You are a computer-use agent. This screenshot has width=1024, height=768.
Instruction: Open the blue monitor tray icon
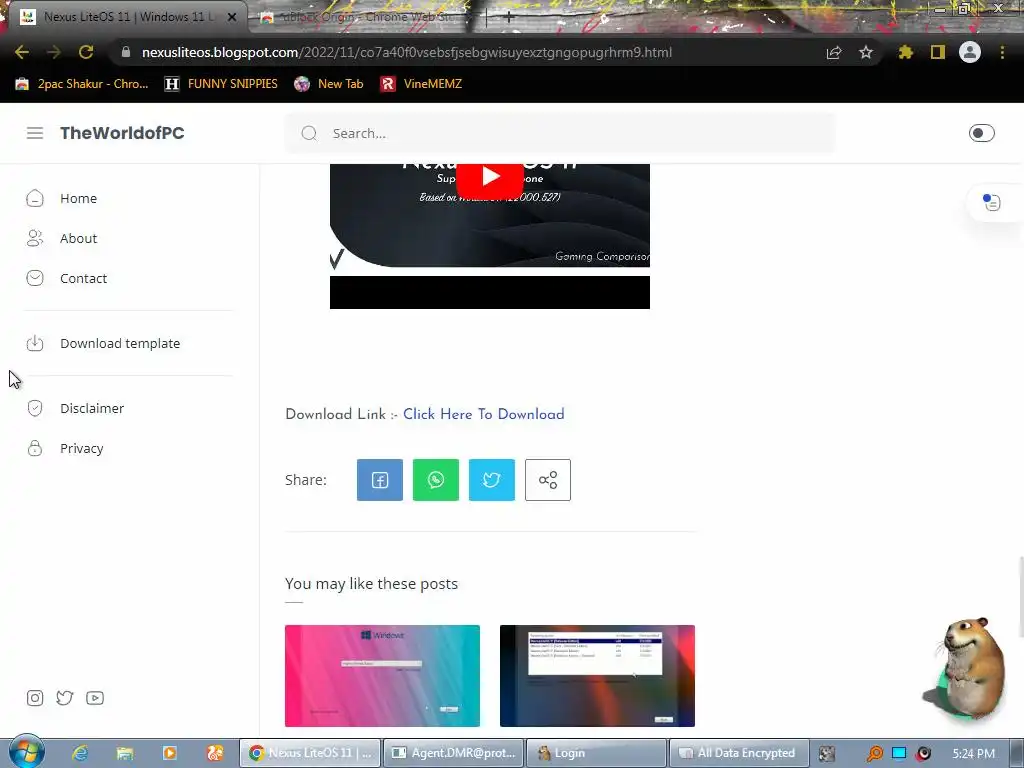click(899, 753)
